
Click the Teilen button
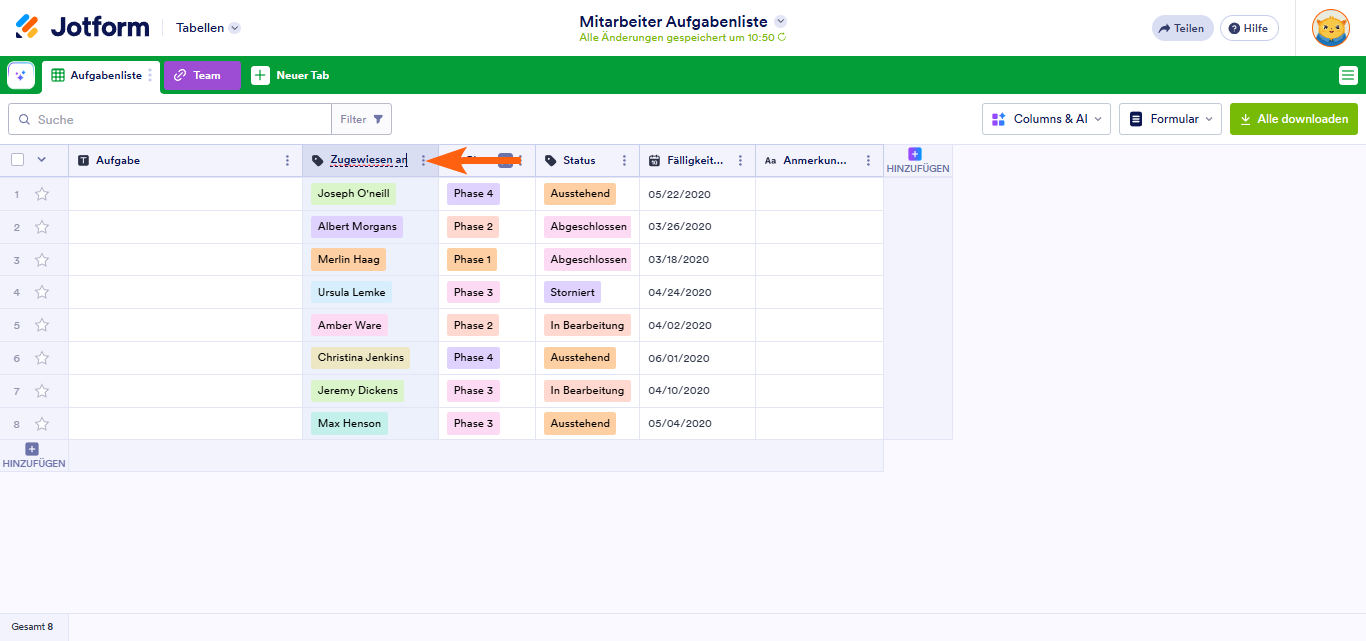(1182, 27)
